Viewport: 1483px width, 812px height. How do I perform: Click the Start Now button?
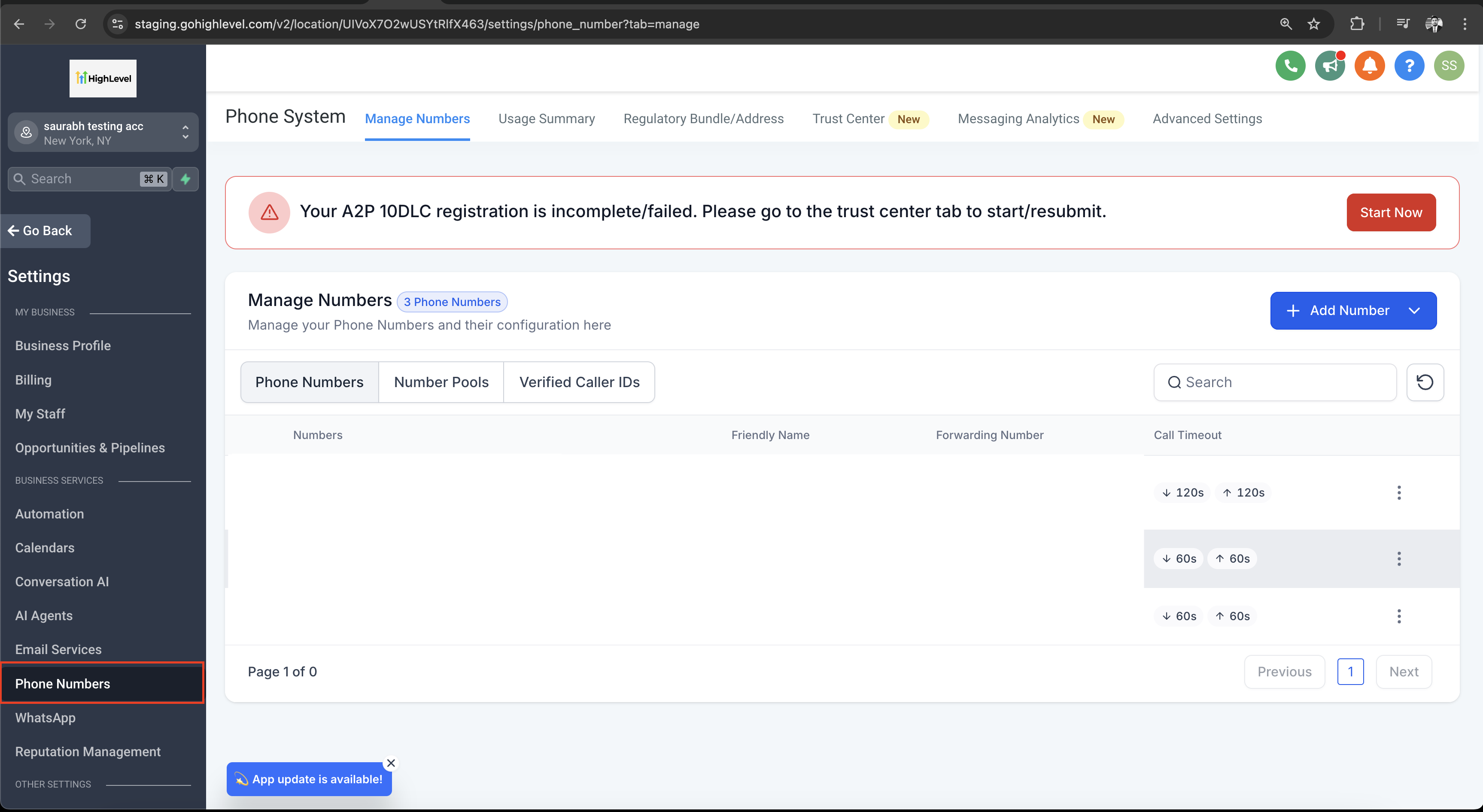(1391, 212)
